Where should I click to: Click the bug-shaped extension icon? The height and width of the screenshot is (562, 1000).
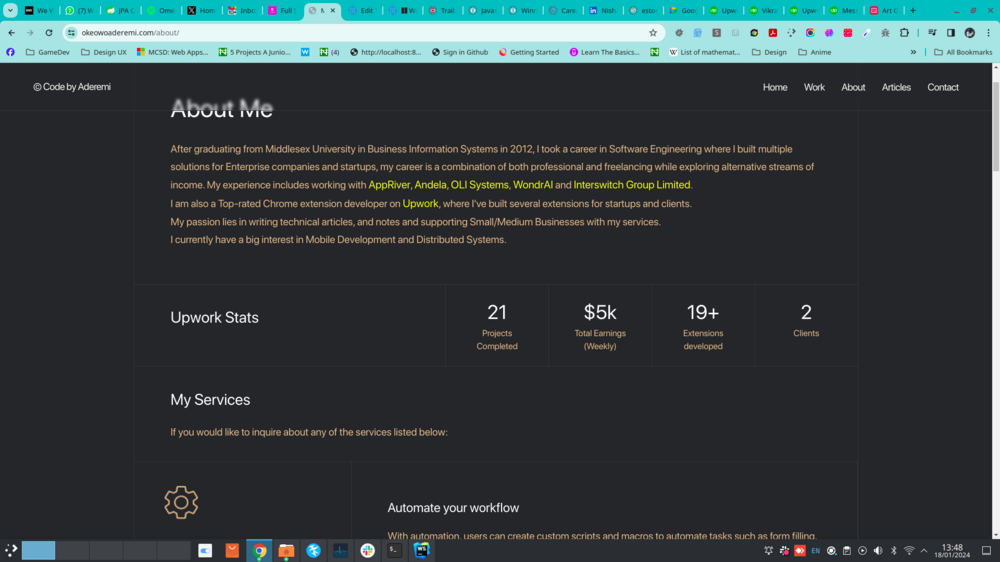click(x=885, y=33)
